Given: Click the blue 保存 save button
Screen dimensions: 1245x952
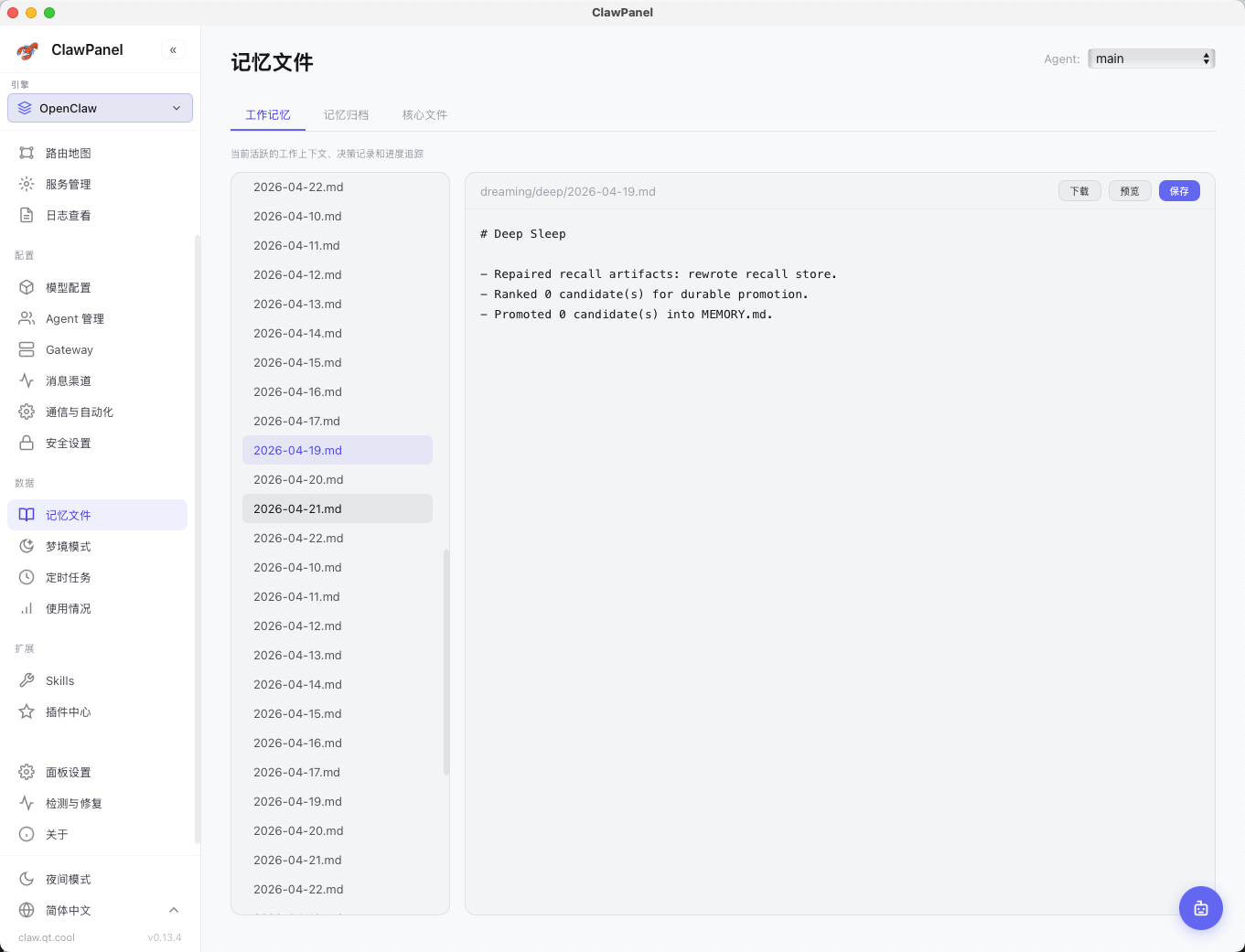Looking at the screenshot, I should click(x=1178, y=191).
